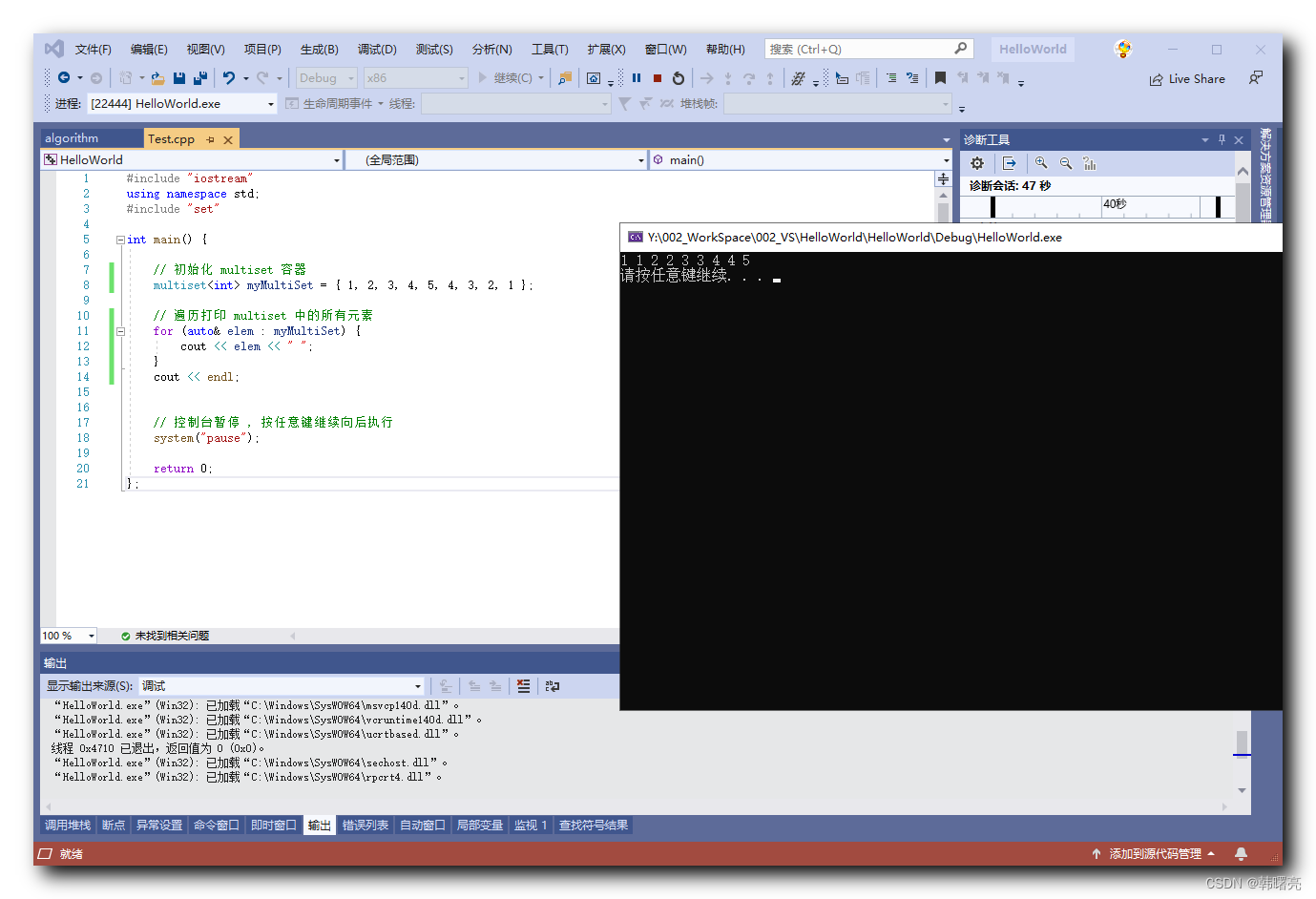Navigate backward with the back arrow icon
This screenshot has height=899, width=1316.
(64, 78)
